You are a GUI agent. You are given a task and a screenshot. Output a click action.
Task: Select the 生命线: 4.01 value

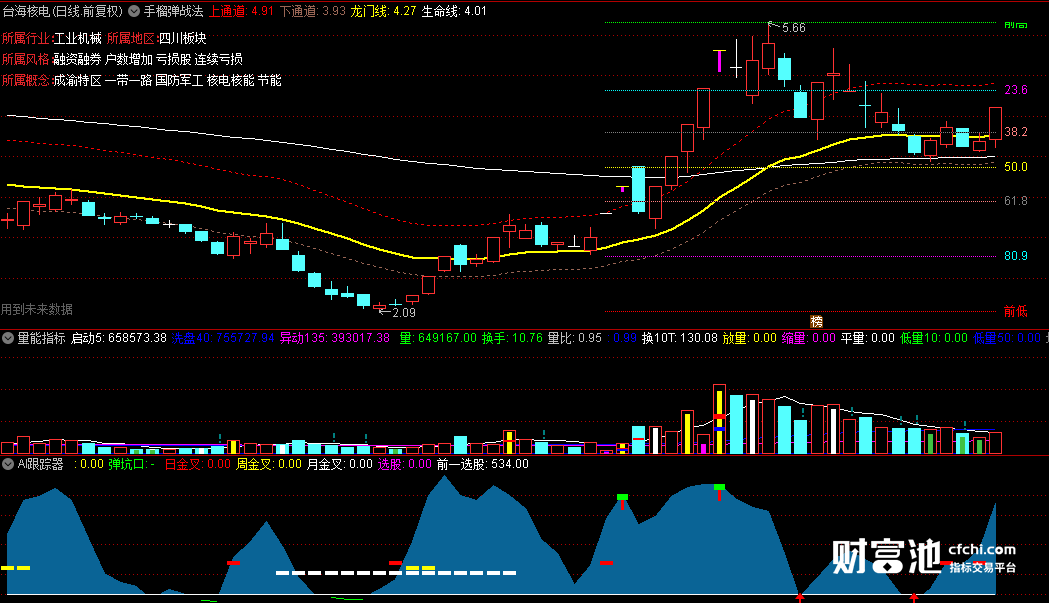pos(454,11)
